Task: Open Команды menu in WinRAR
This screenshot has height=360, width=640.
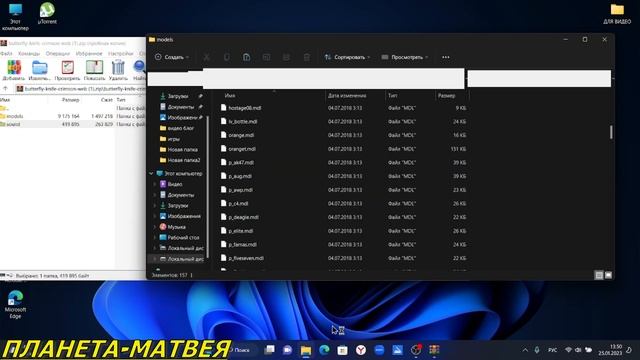Action: (x=29, y=53)
